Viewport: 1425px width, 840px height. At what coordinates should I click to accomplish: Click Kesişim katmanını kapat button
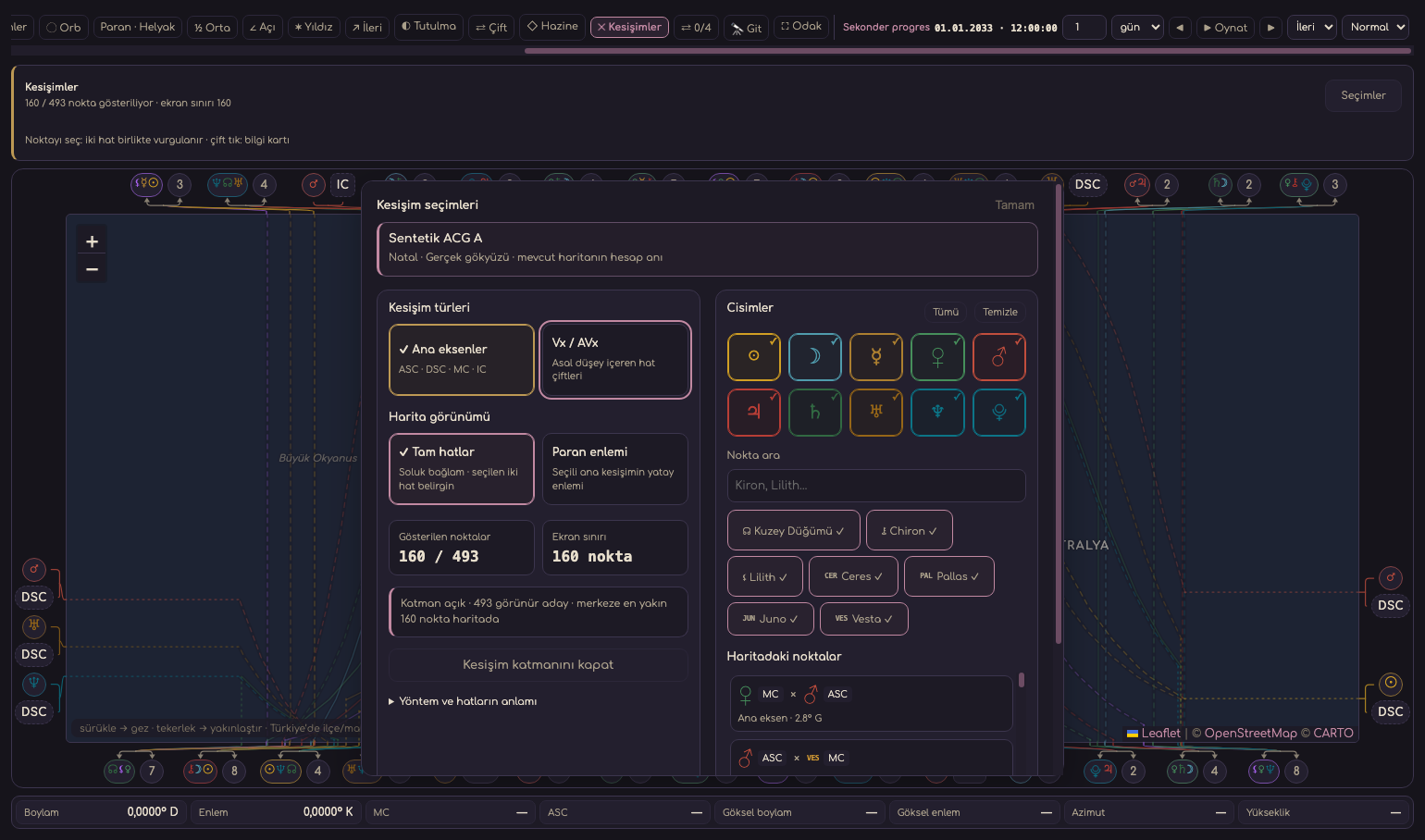click(x=539, y=664)
